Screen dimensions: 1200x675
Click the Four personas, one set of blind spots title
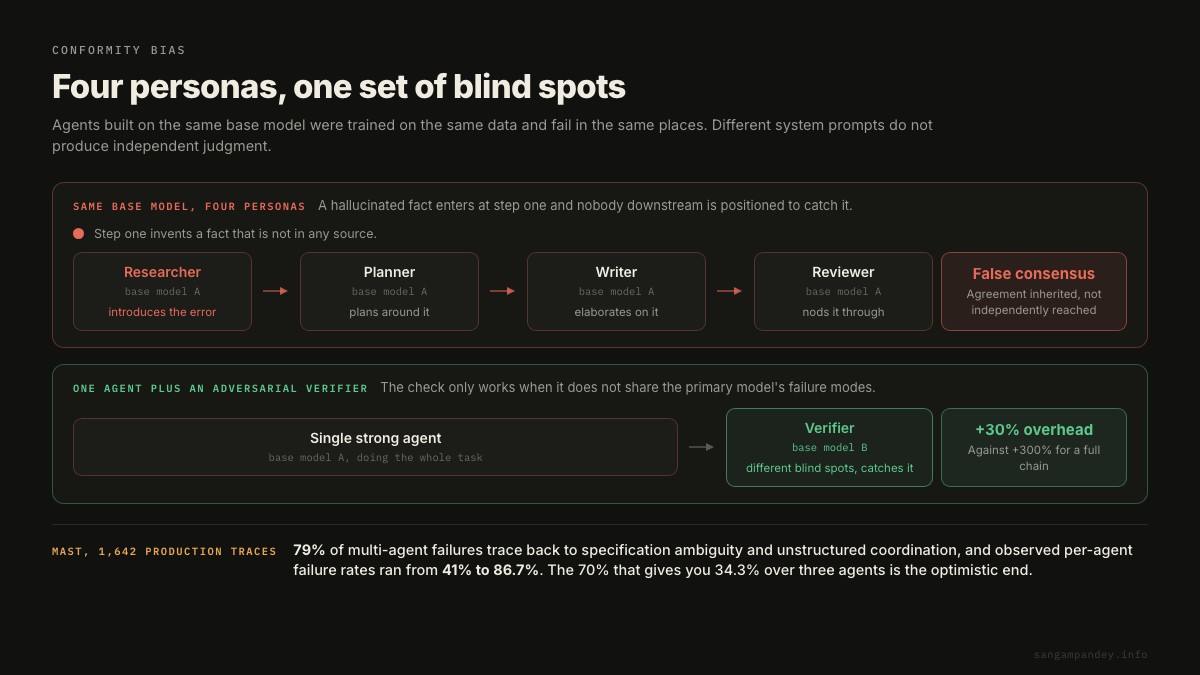click(x=339, y=87)
